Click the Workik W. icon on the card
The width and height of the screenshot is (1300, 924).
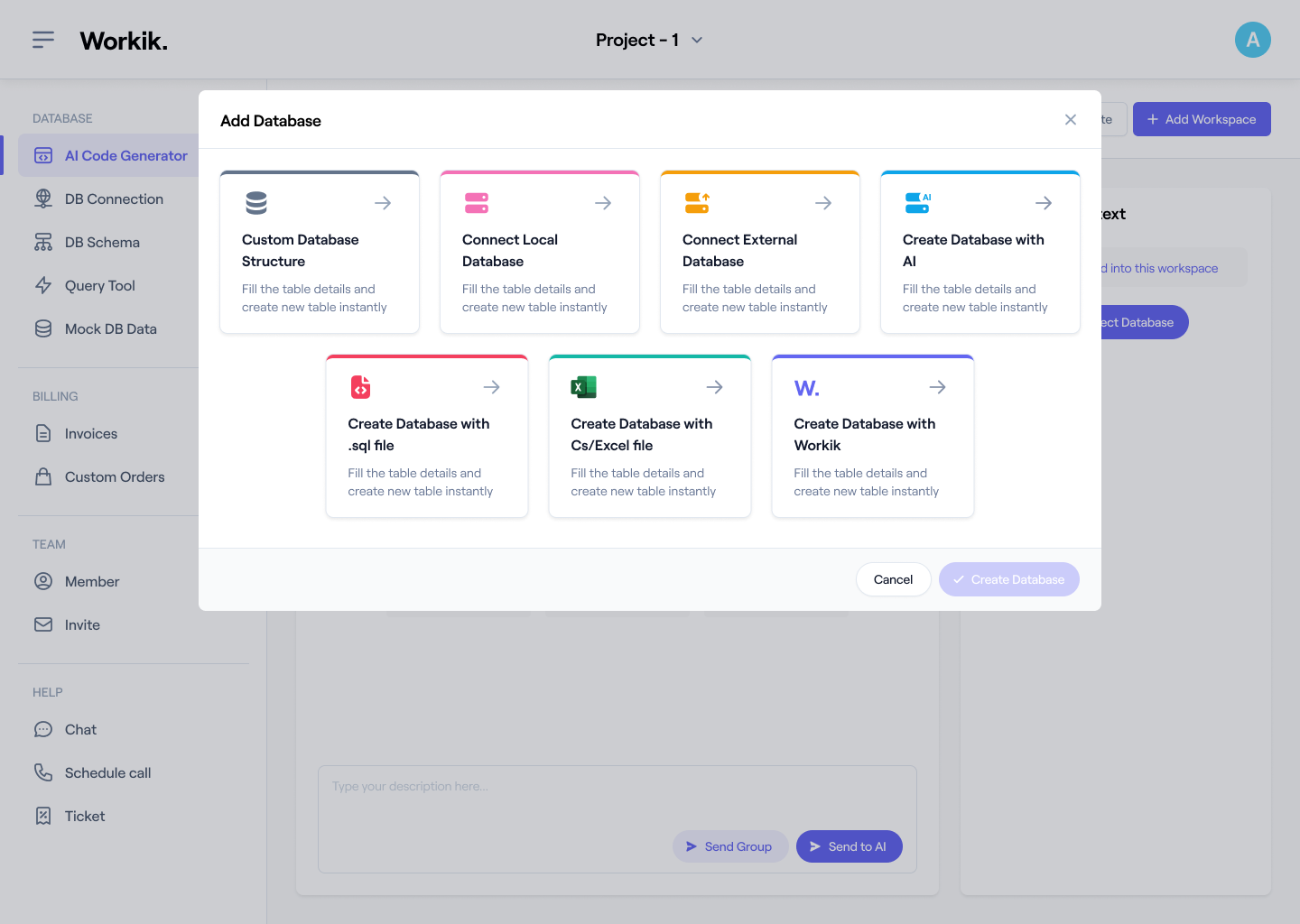[x=806, y=387]
